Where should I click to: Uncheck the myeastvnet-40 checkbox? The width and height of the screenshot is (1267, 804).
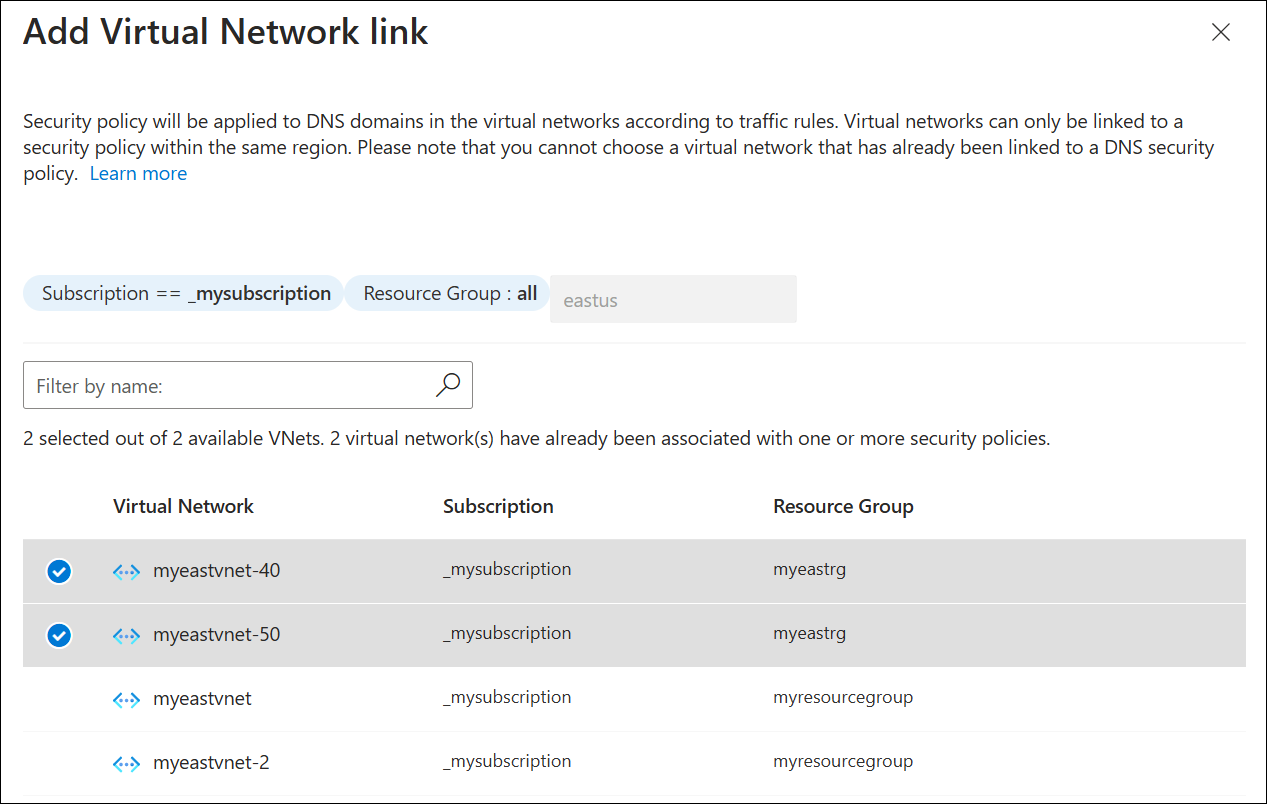[x=59, y=571]
